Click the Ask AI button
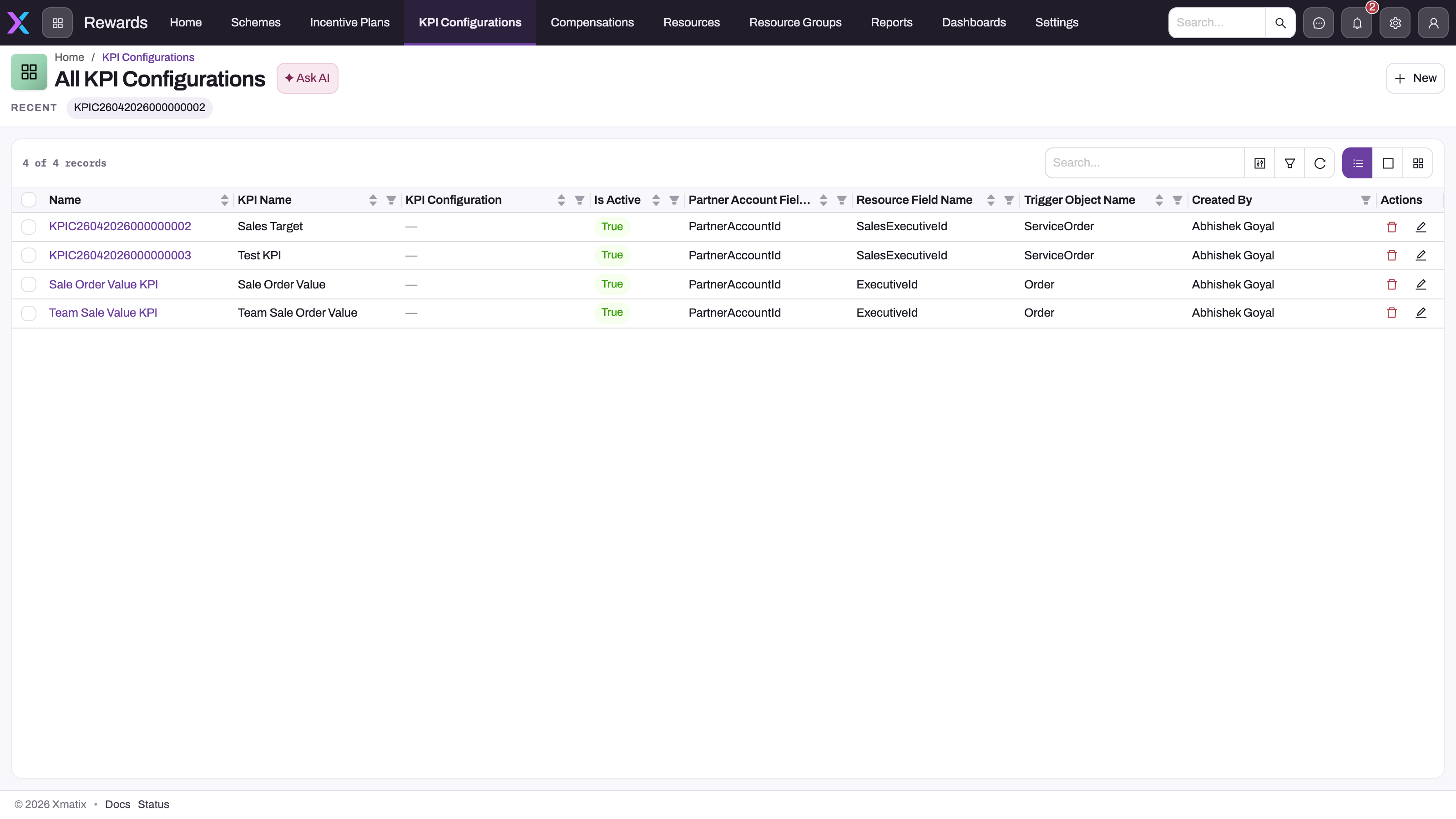Image resolution: width=1456 pixels, height=819 pixels. (x=307, y=78)
